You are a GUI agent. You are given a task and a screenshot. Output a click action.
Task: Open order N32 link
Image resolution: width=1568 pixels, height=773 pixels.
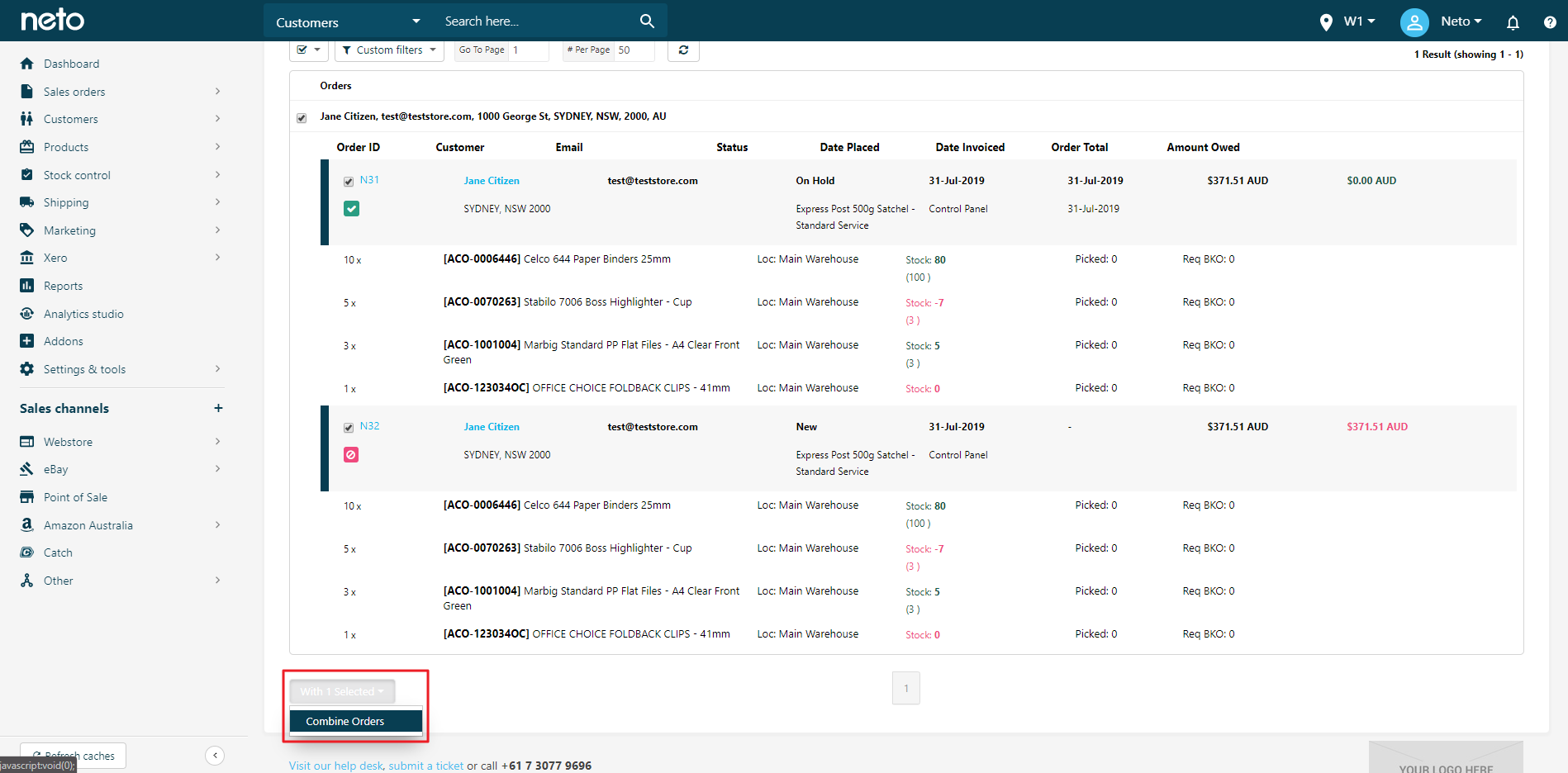point(369,426)
